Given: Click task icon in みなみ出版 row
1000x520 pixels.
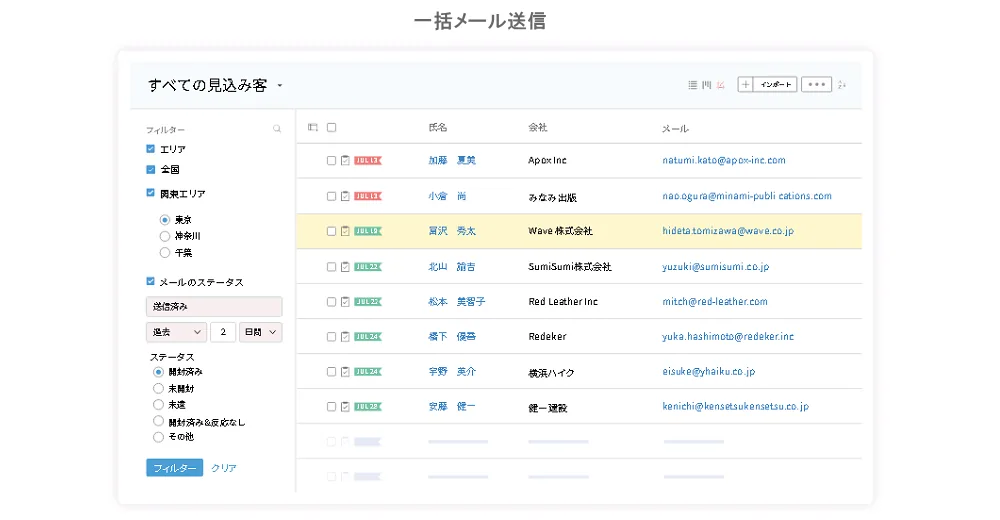Looking at the screenshot, I should [345, 196].
